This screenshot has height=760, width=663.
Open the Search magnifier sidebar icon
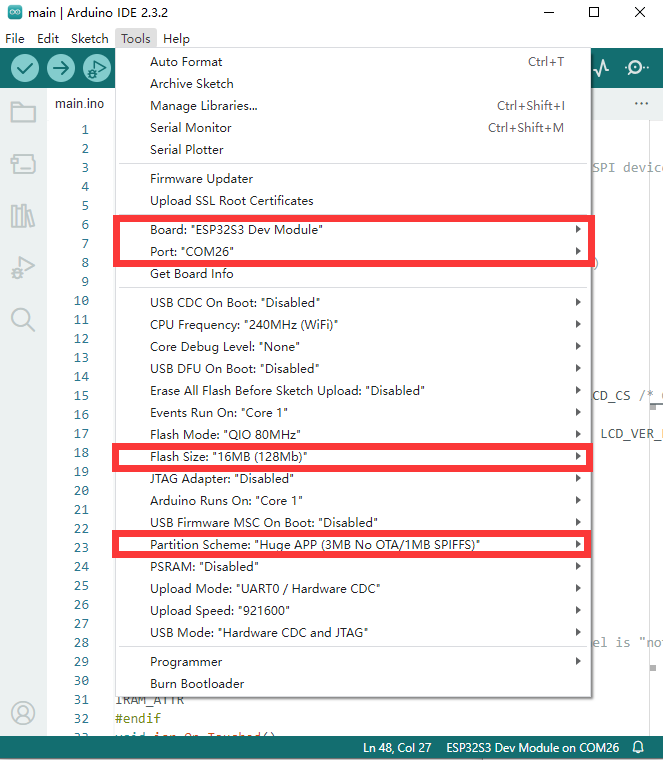point(23,320)
